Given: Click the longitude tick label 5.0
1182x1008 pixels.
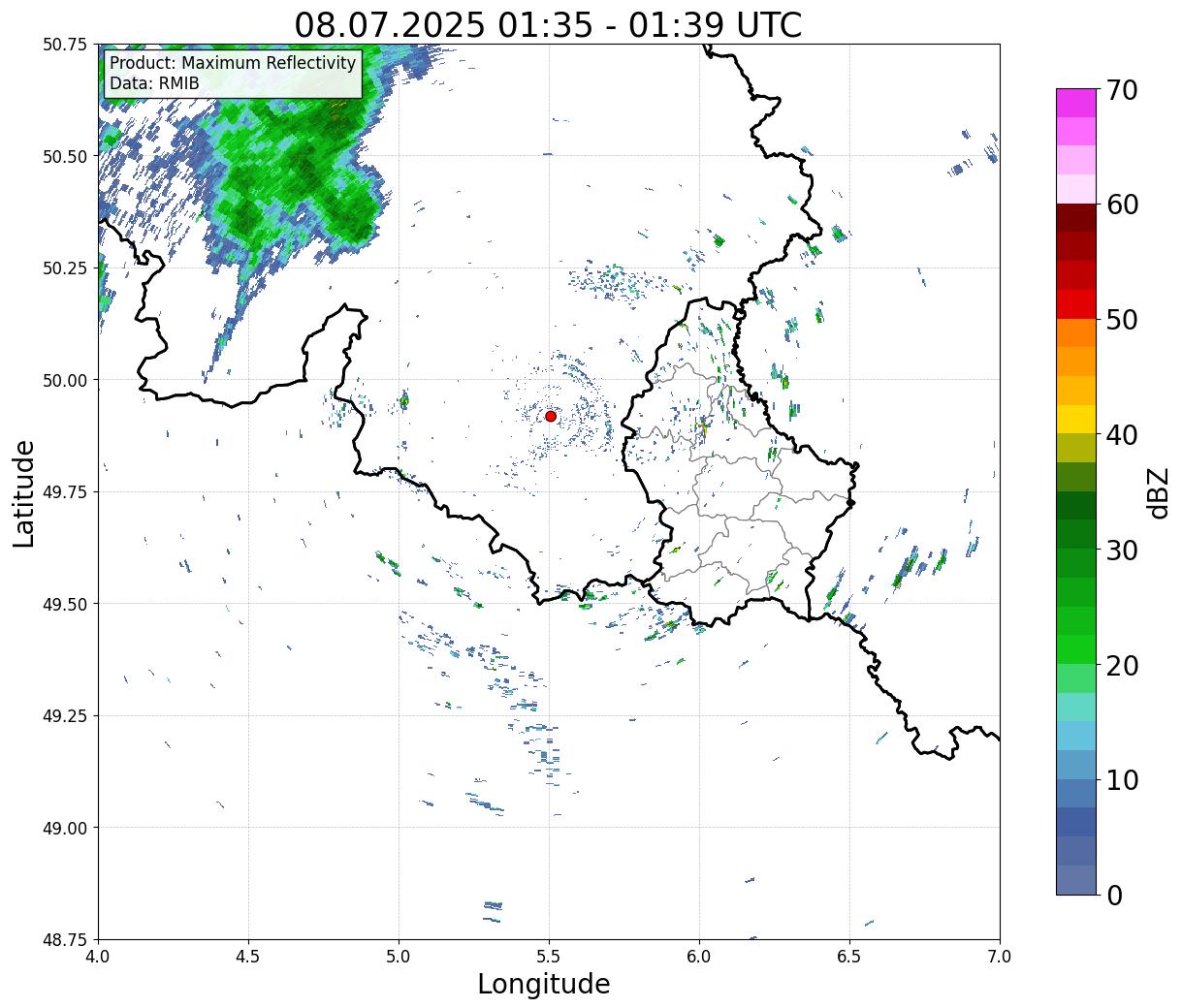Looking at the screenshot, I should point(399,957).
